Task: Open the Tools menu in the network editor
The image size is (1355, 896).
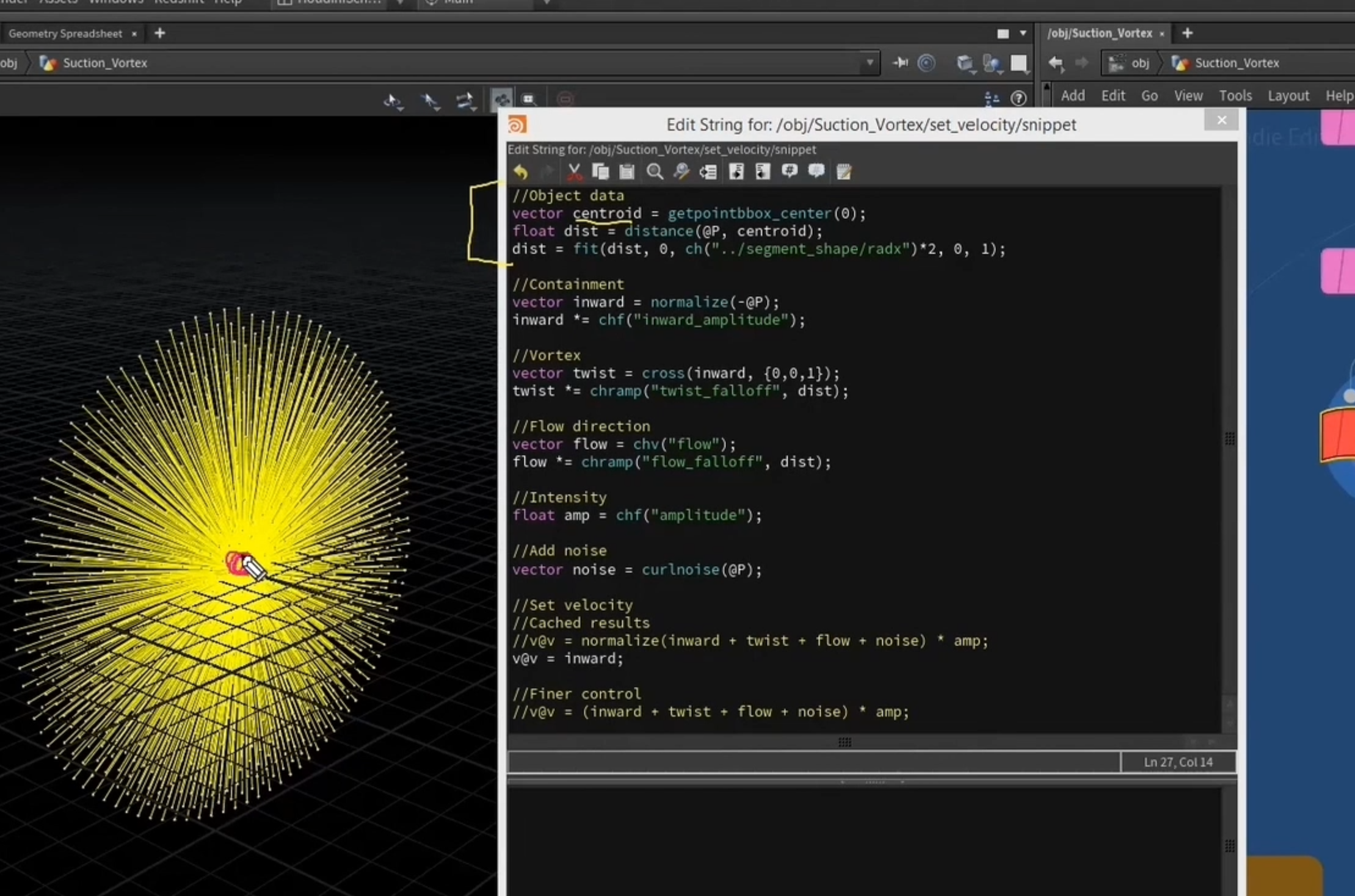Action: (x=1235, y=96)
